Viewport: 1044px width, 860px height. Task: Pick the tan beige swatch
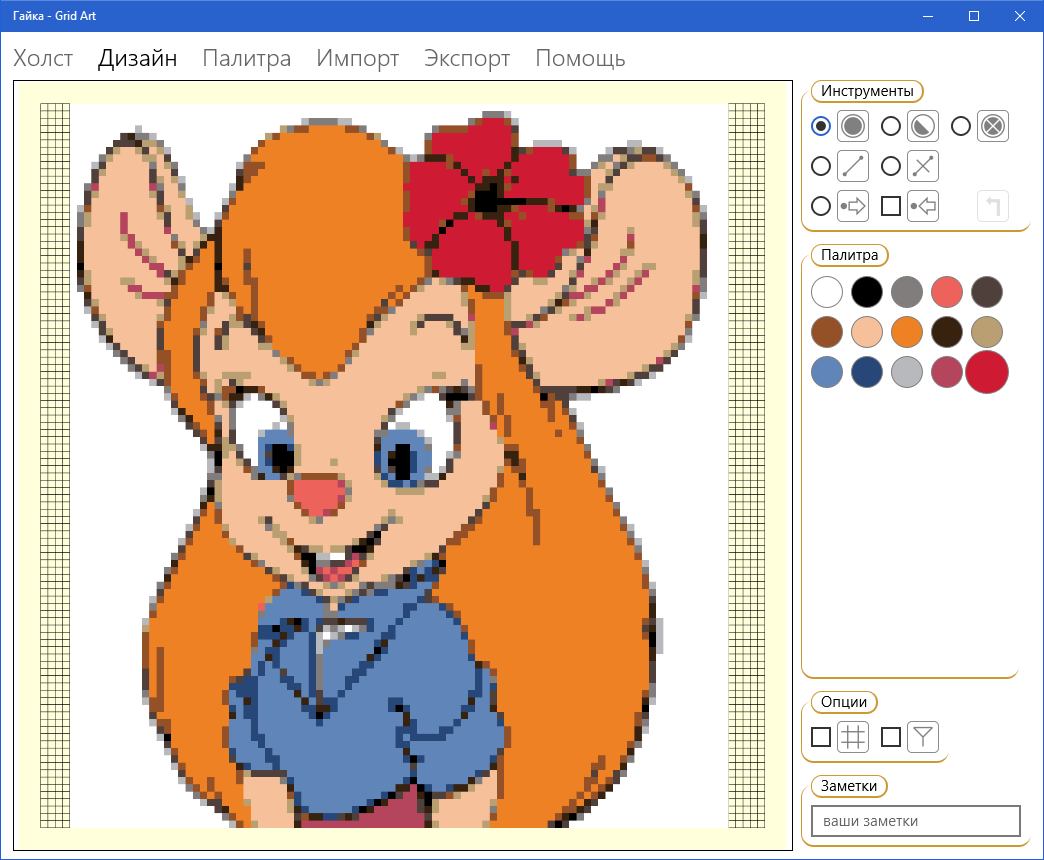point(987,332)
